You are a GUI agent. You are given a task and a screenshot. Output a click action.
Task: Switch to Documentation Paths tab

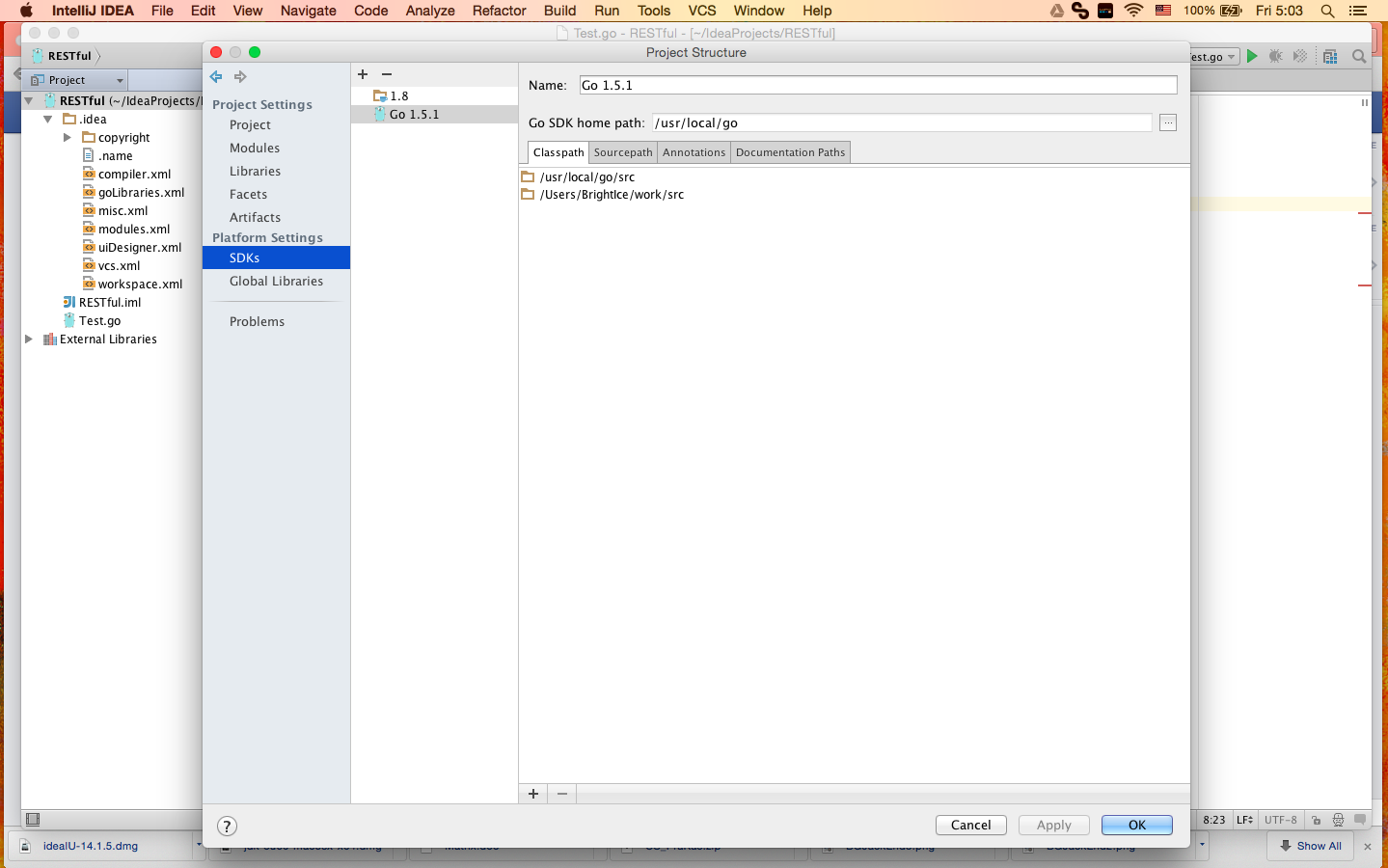790,152
